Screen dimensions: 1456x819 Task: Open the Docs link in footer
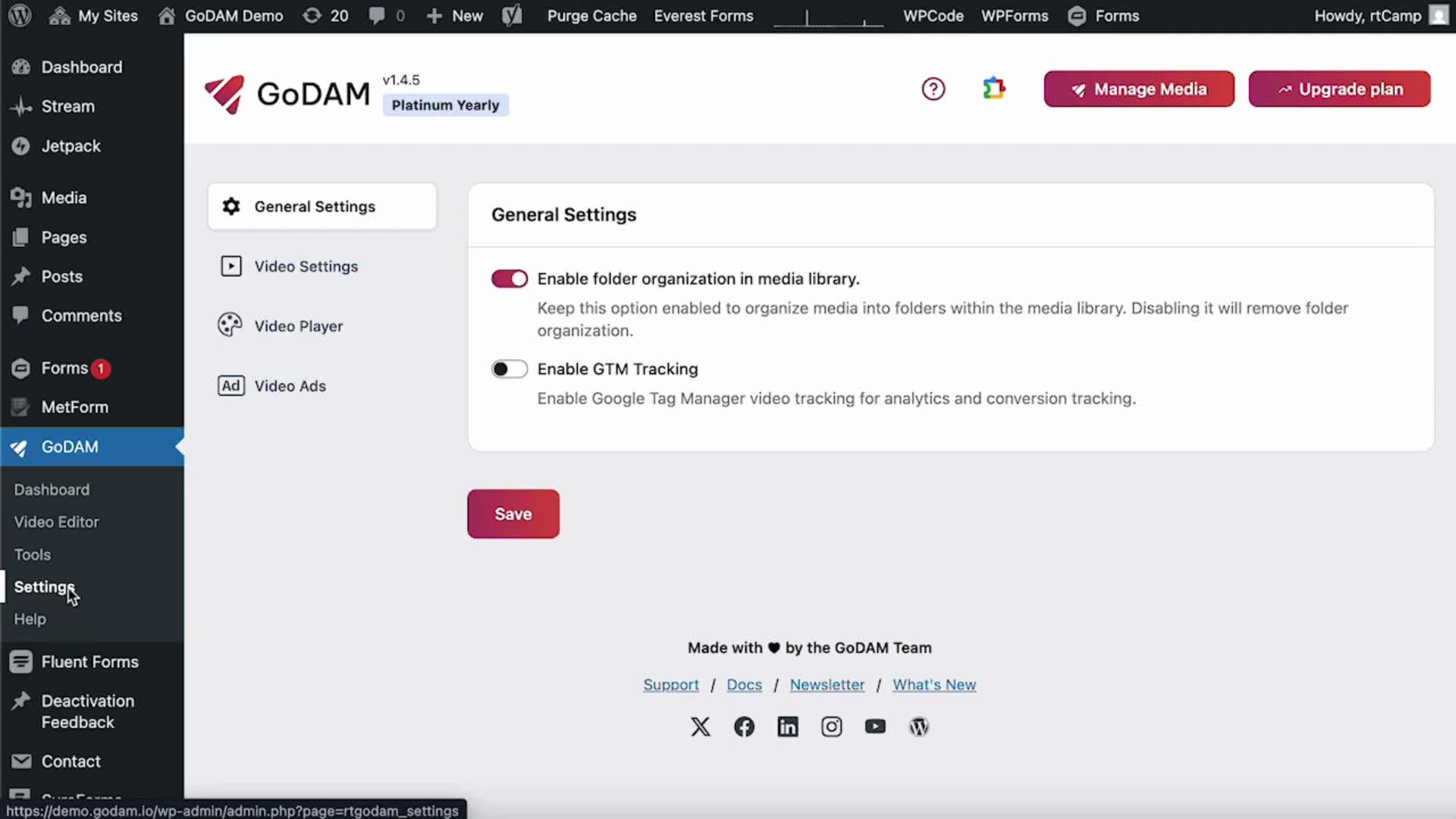[x=744, y=685]
